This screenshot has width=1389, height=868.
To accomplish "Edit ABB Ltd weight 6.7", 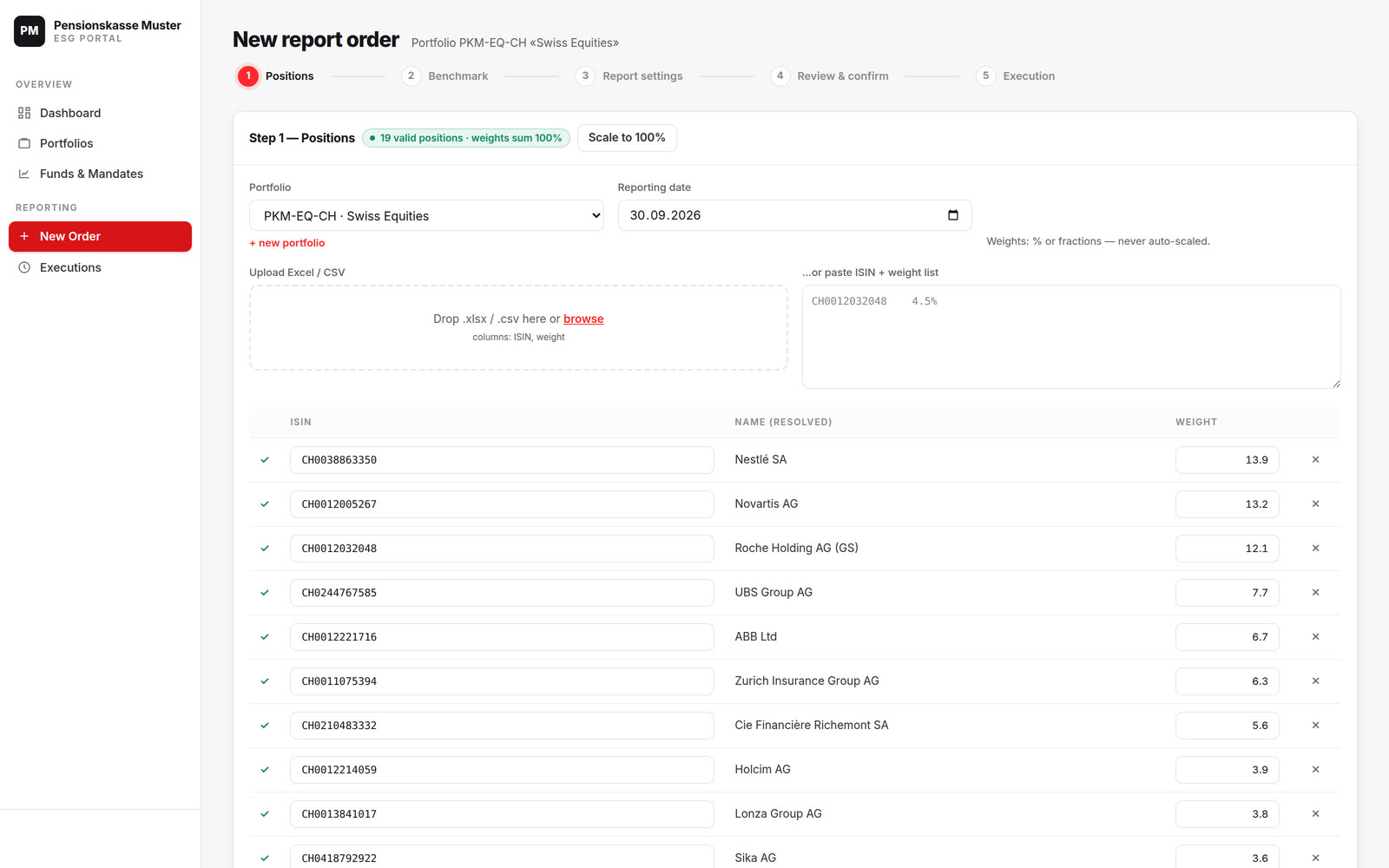I will pos(1227,637).
